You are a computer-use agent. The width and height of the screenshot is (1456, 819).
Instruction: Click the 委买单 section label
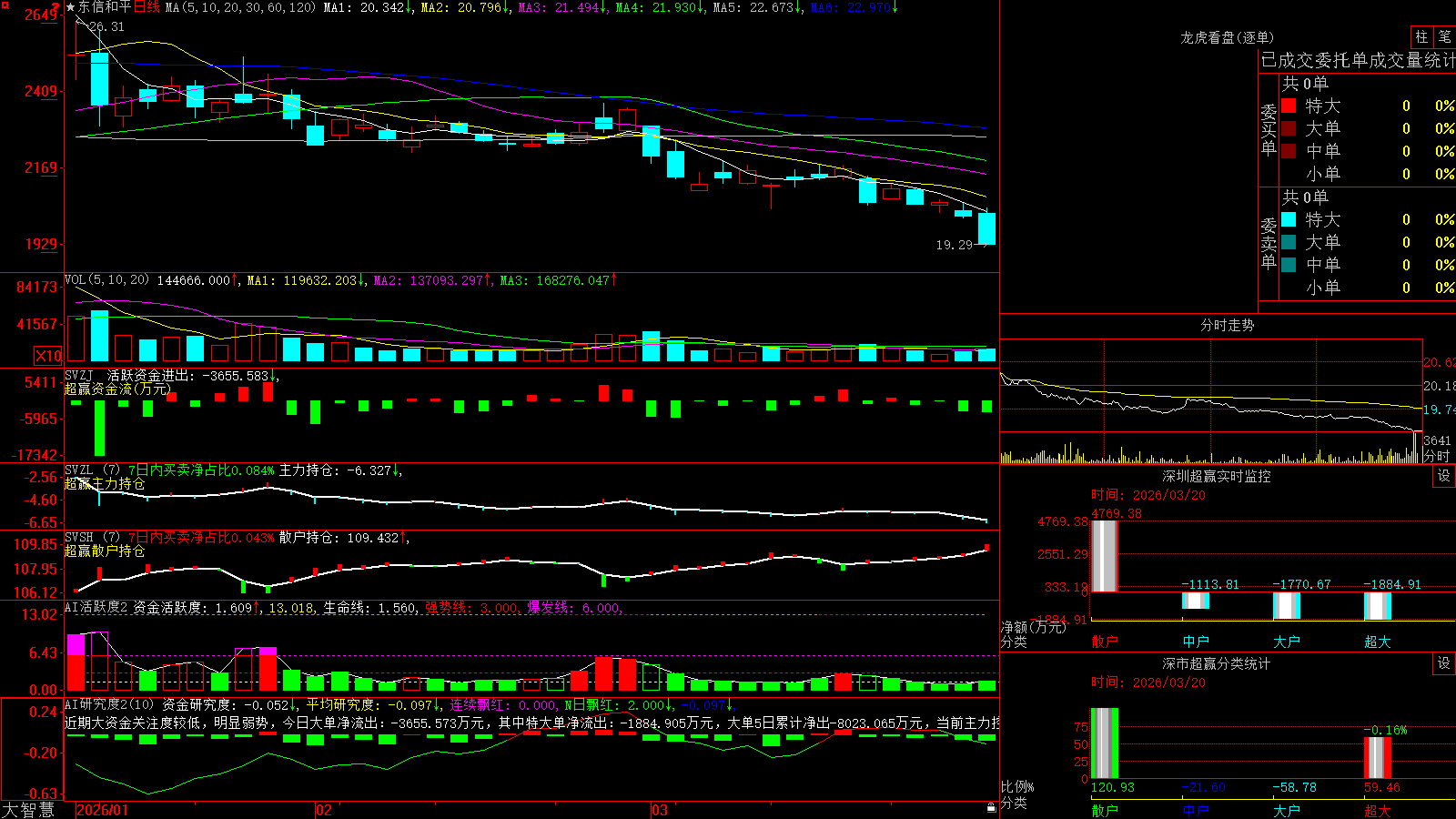[1269, 130]
